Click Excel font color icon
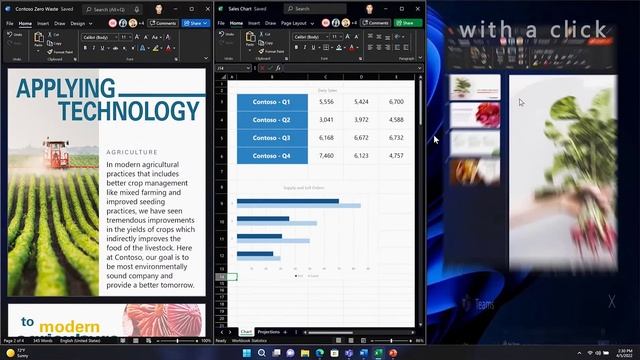Image resolution: width=640 pixels, height=360 pixels. pyautogui.click(x=352, y=48)
